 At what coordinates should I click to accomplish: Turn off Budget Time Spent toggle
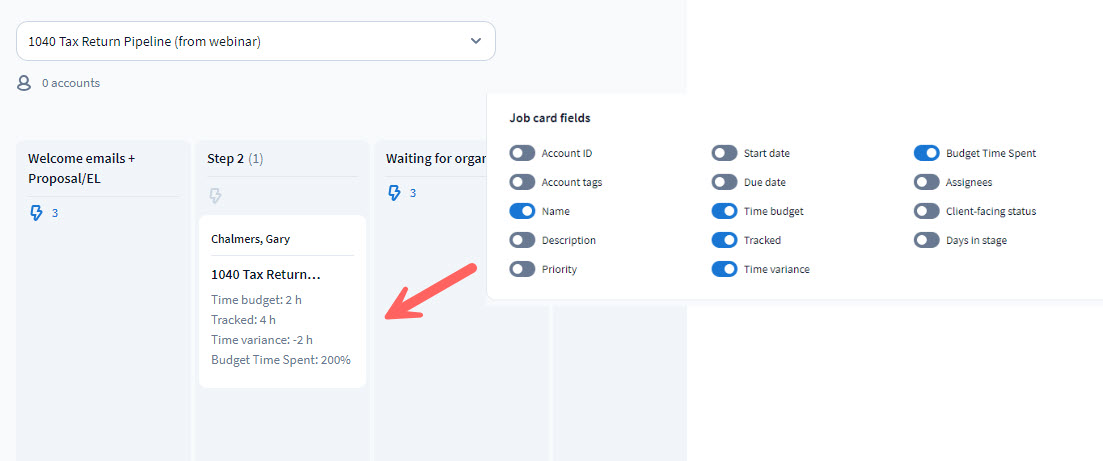tap(926, 153)
